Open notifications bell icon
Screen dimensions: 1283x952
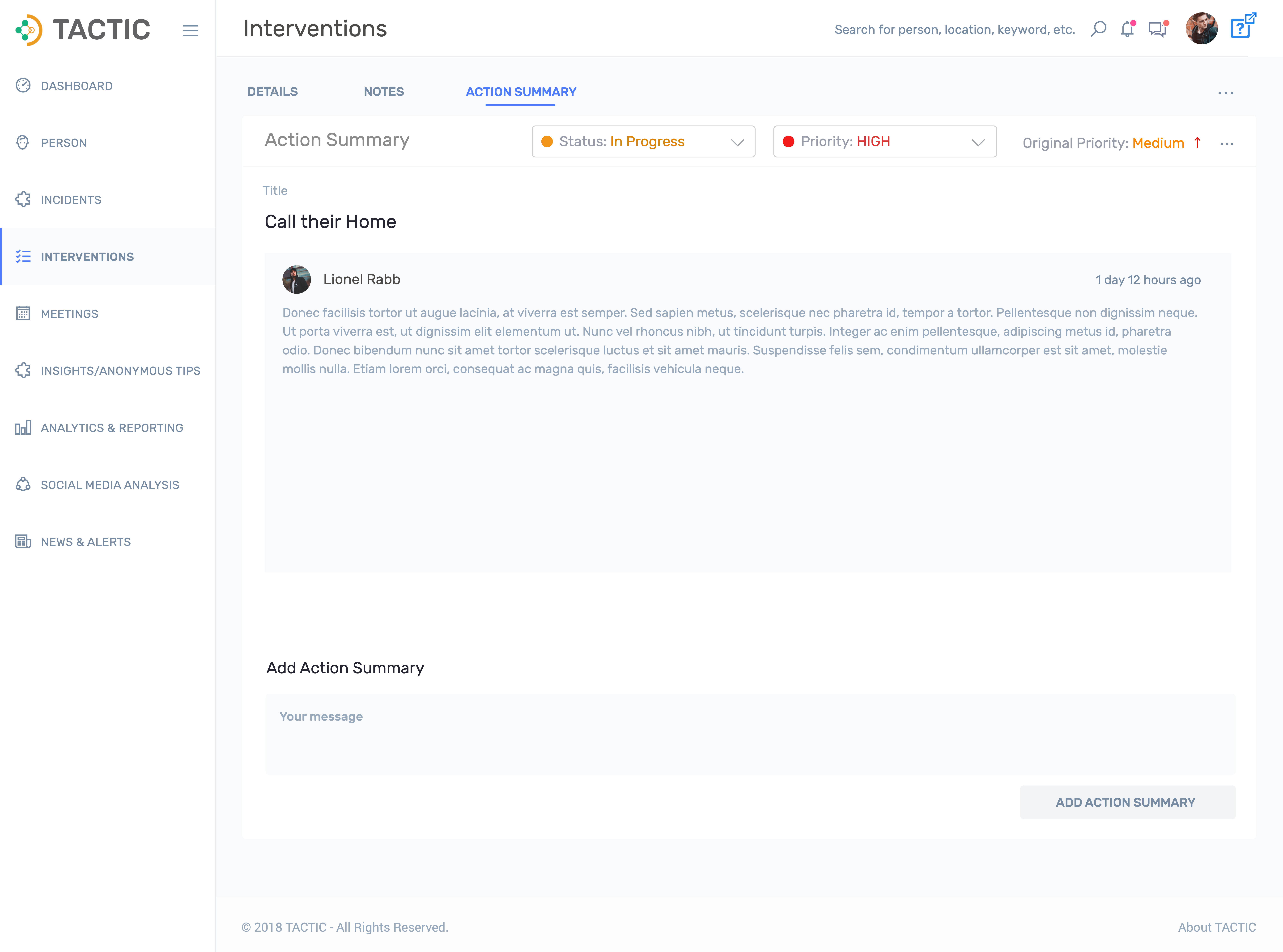pos(1128,29)
